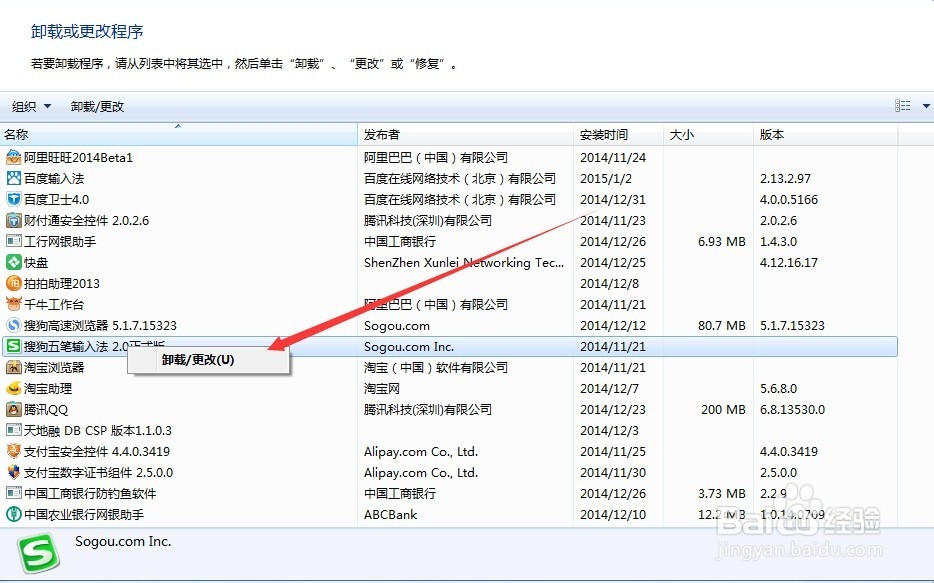The height and width of the screenshot is (583, 934).
Task: Click the 3.73 MB size cell
Action: tap(721, 493)
